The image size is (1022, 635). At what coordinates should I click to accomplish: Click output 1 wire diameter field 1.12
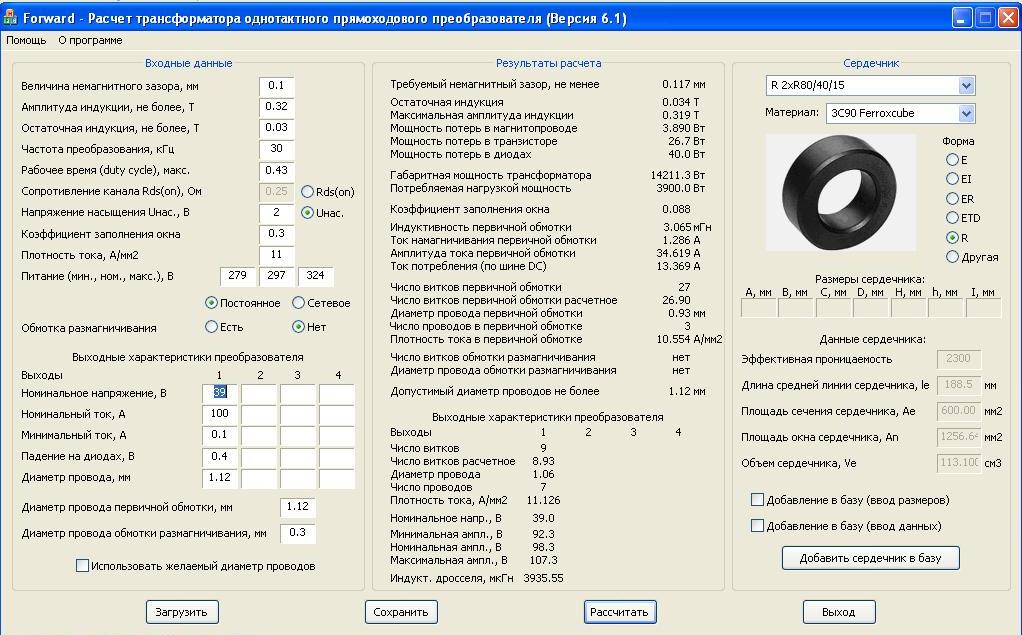click(220, 478)
